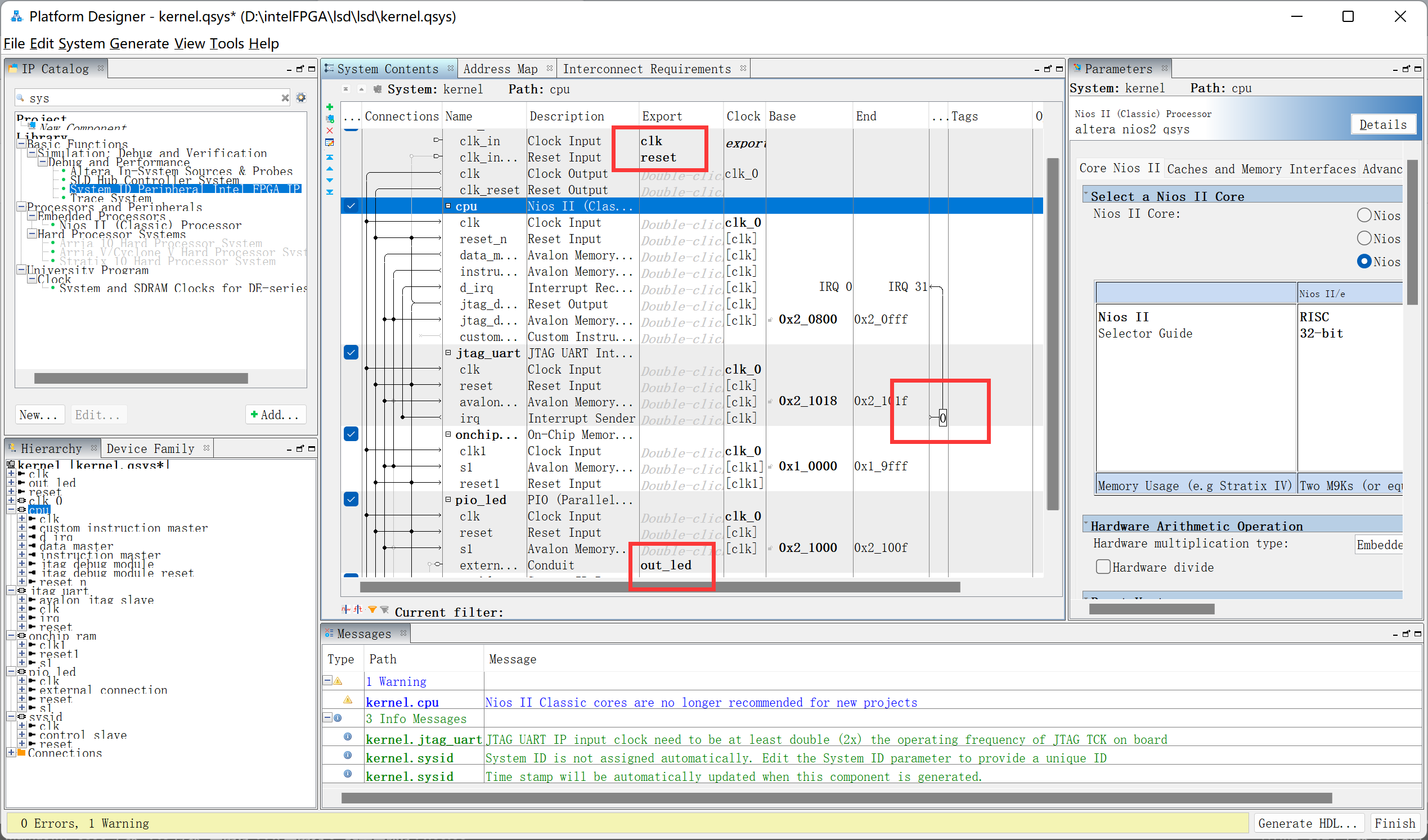Image resolution: width=1428 pixels, height=840 pixels.
Task: Click the IP Catalog search field
Action: (x=153, y=98)
